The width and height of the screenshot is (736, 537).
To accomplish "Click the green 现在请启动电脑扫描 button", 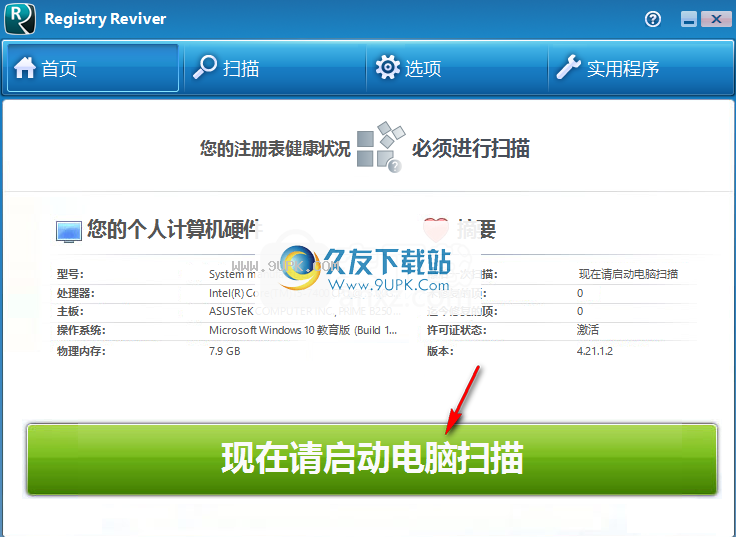I will tap(372, 459).
